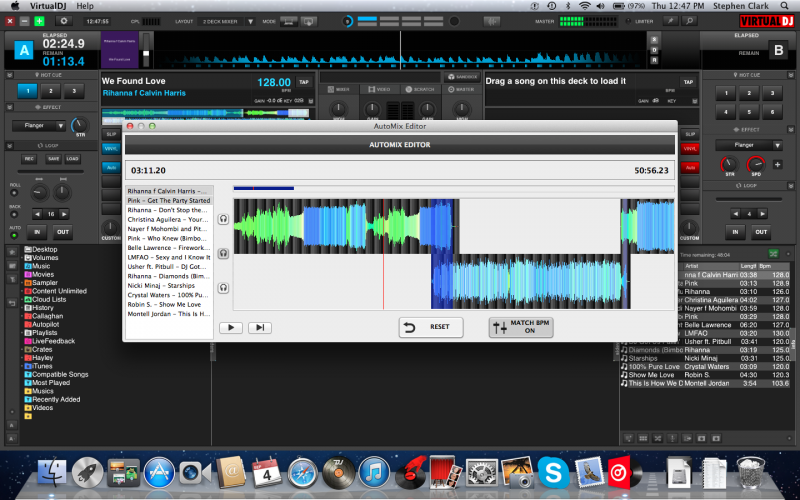Click deck B loop OUT button
This screenshot has width=800, height=500.
point(761,232)
